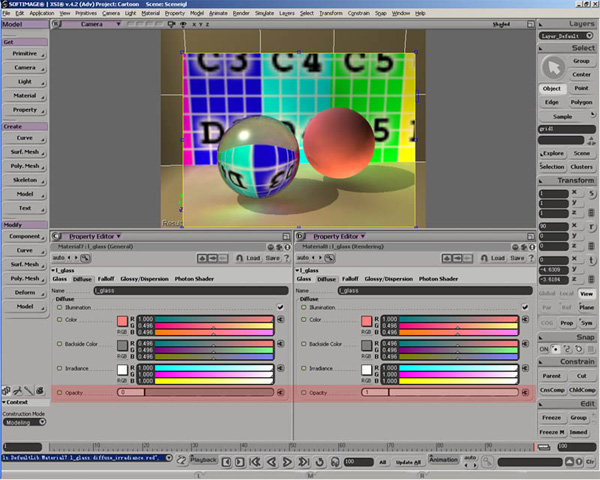The height and width of the screenshot is (480, 600).
Task: Maximize the Camera viewport
Action: click(x=530, y=24)
